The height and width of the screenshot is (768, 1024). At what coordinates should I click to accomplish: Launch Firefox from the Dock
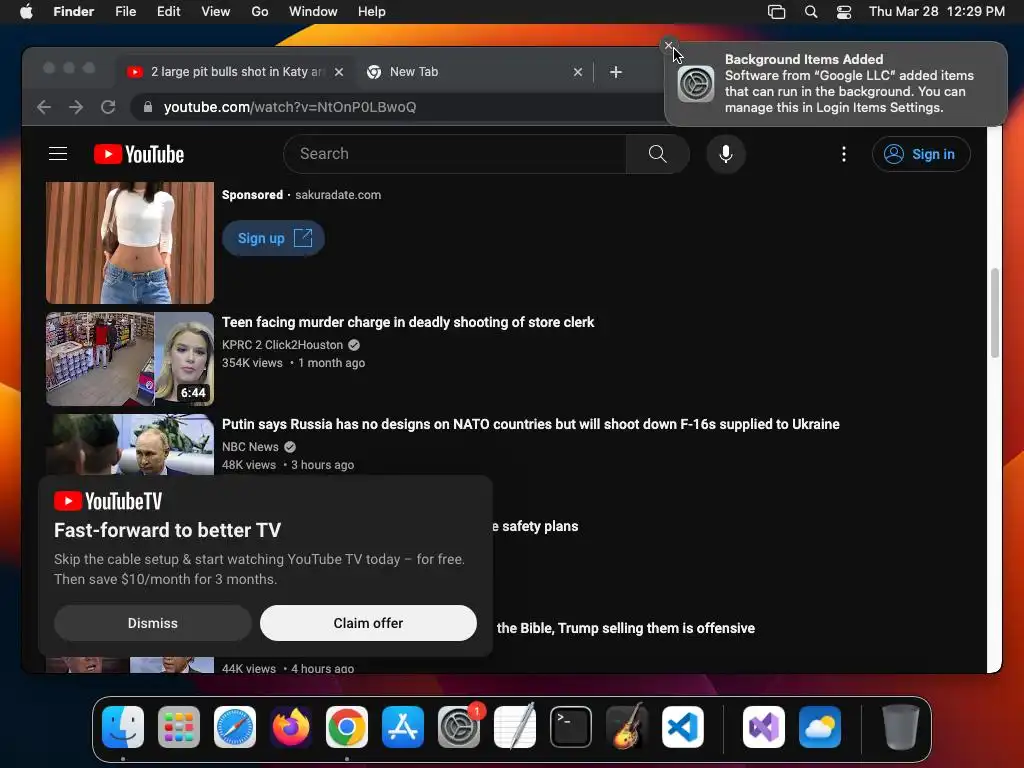(291, 727)
